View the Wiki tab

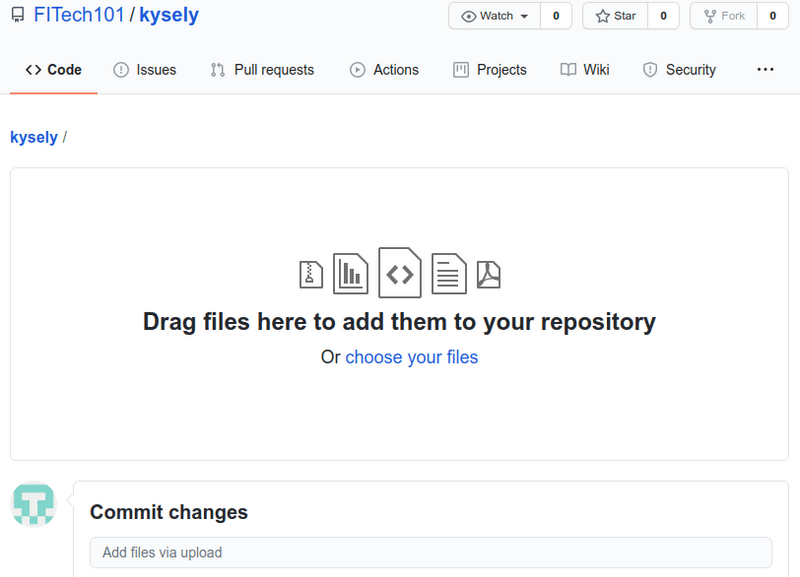tap(584, 70)
